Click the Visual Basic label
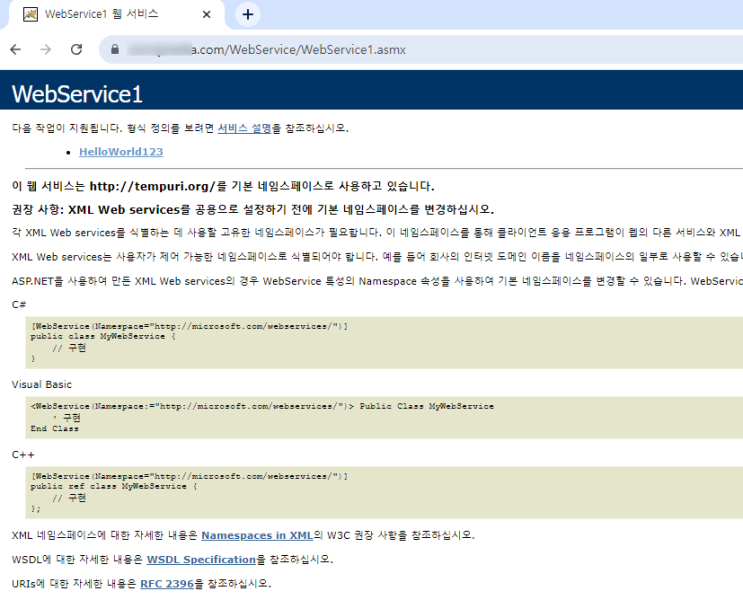This screenshot has width=743, height=600. coord(42,384)
